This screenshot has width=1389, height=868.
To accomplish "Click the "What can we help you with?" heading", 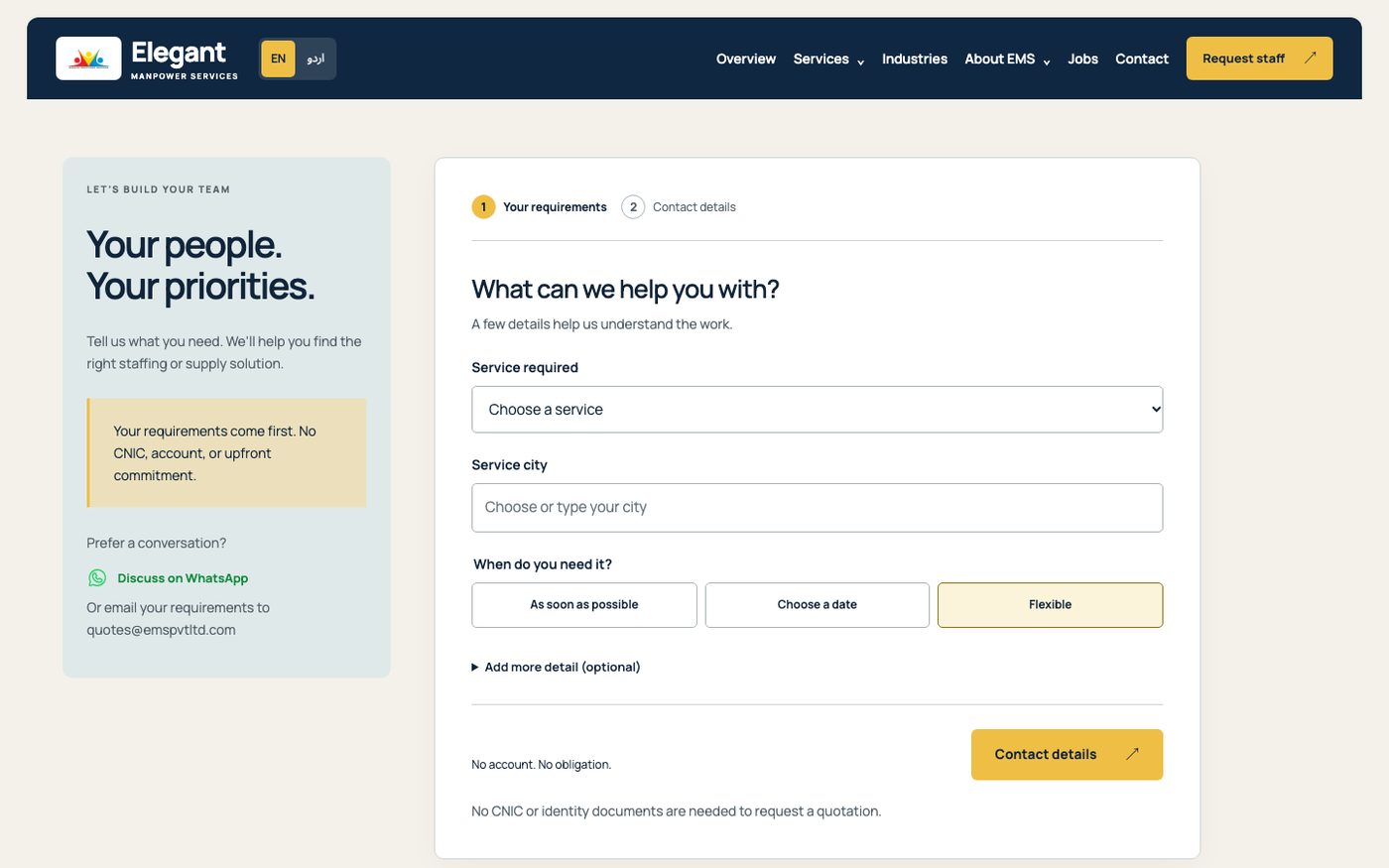I will click(x=625, y=289).
